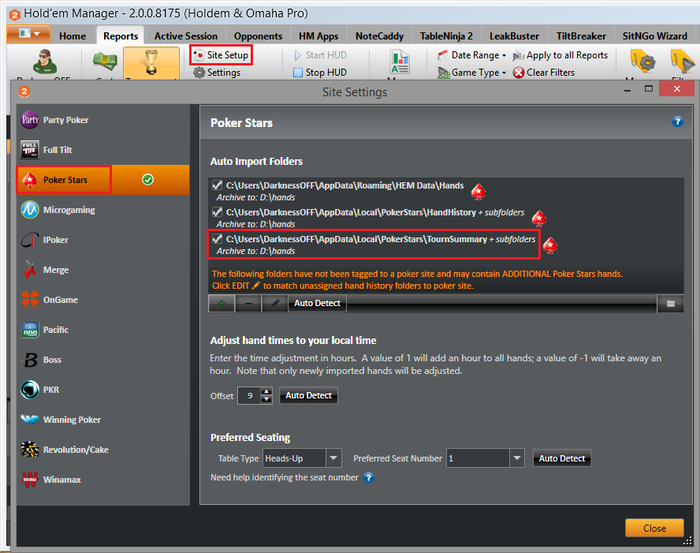Switch to the Reports tab
The width and height of the screenshot is (700, 553).
click(121, 36)
